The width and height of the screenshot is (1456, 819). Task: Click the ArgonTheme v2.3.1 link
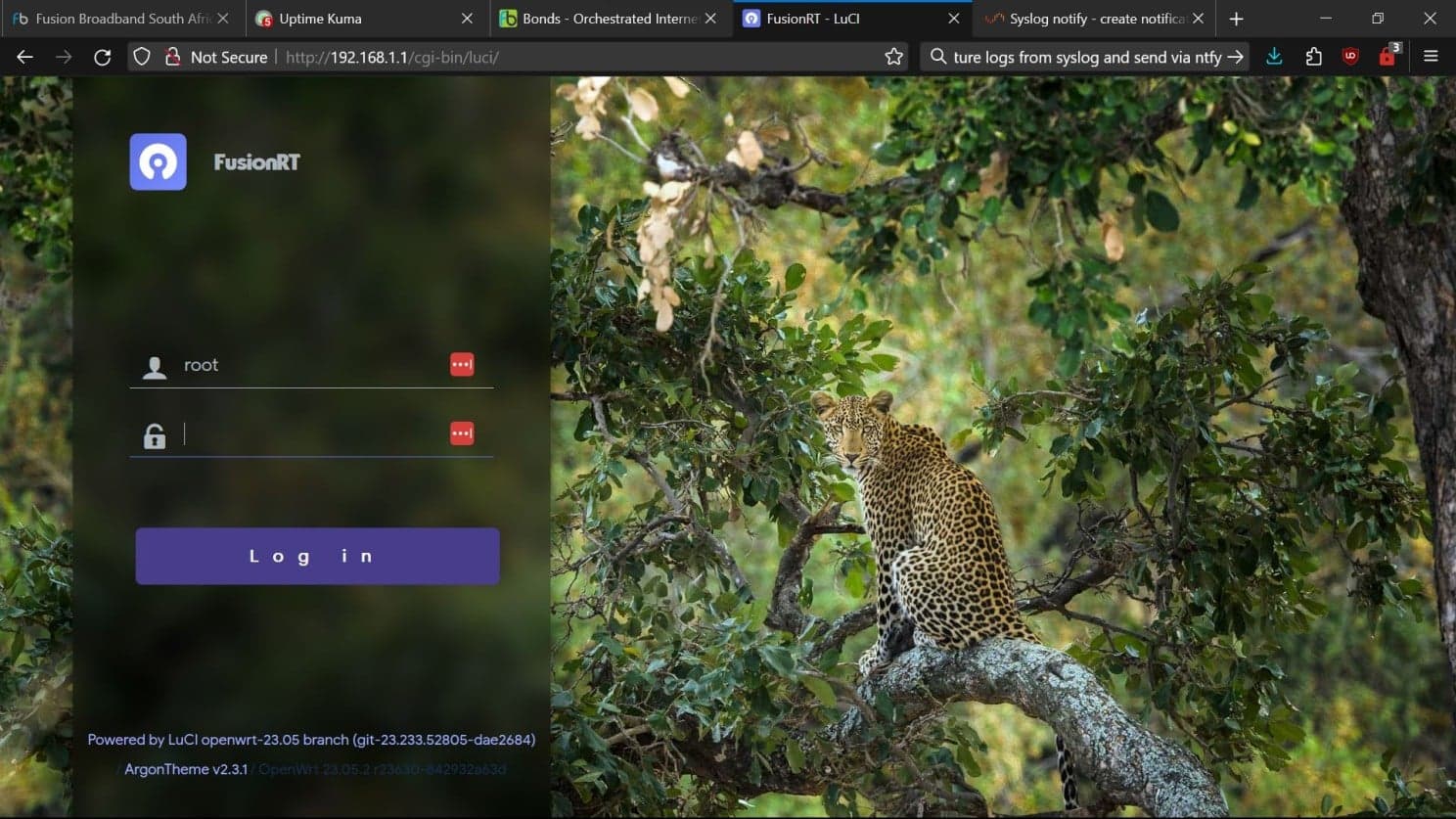[186, 769]
